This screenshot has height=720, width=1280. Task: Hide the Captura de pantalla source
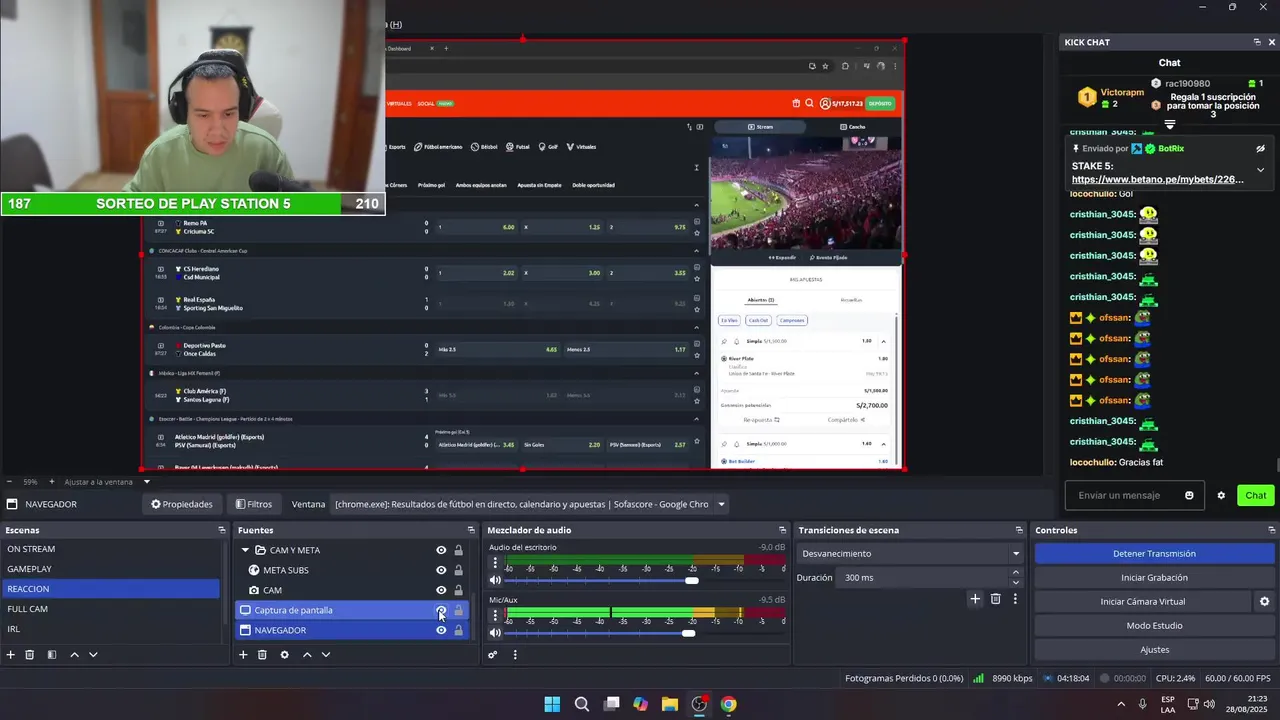pyautogui.click(x=441, y=610)
